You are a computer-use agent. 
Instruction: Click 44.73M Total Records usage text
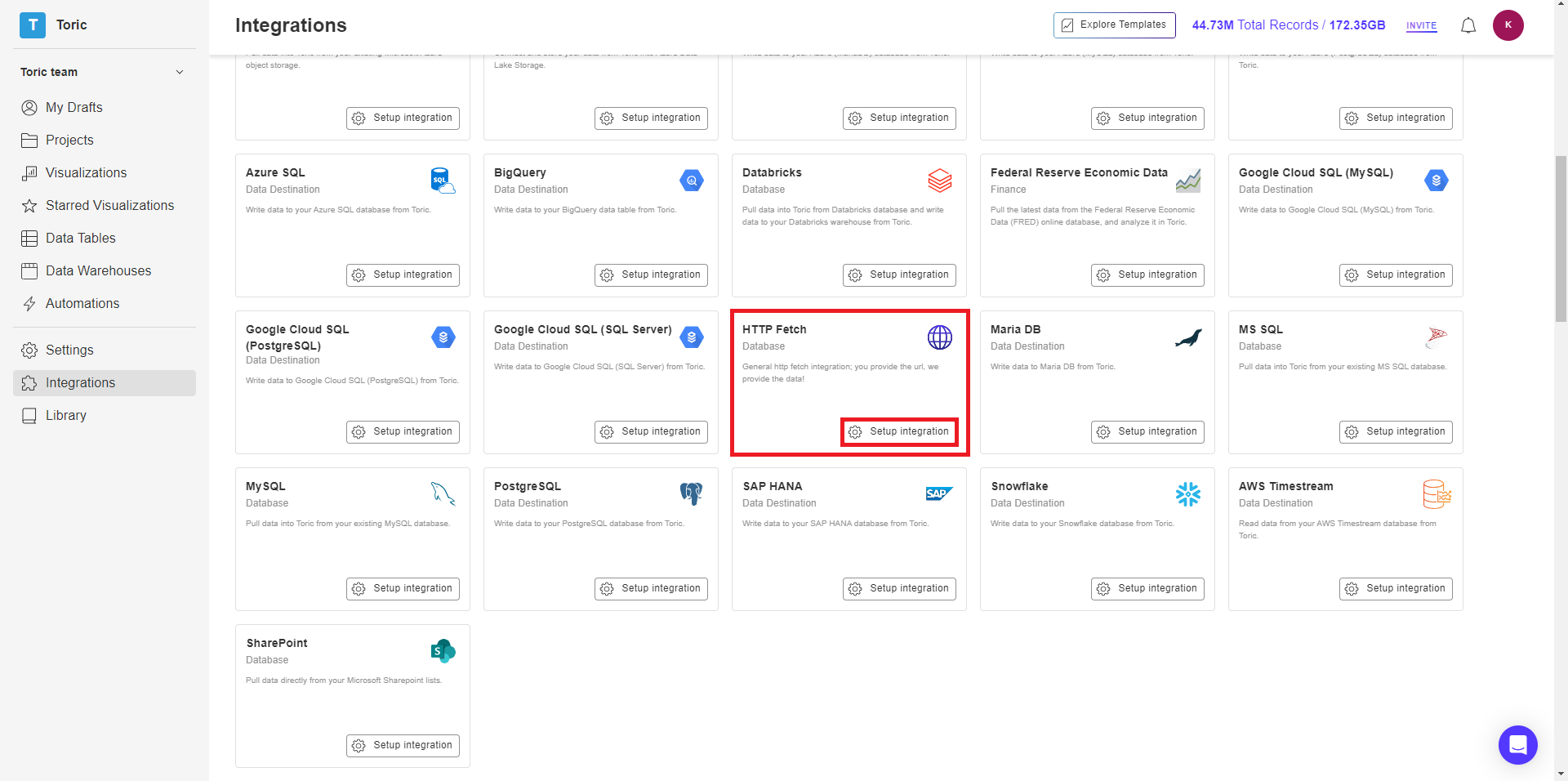pos(1289,25)
